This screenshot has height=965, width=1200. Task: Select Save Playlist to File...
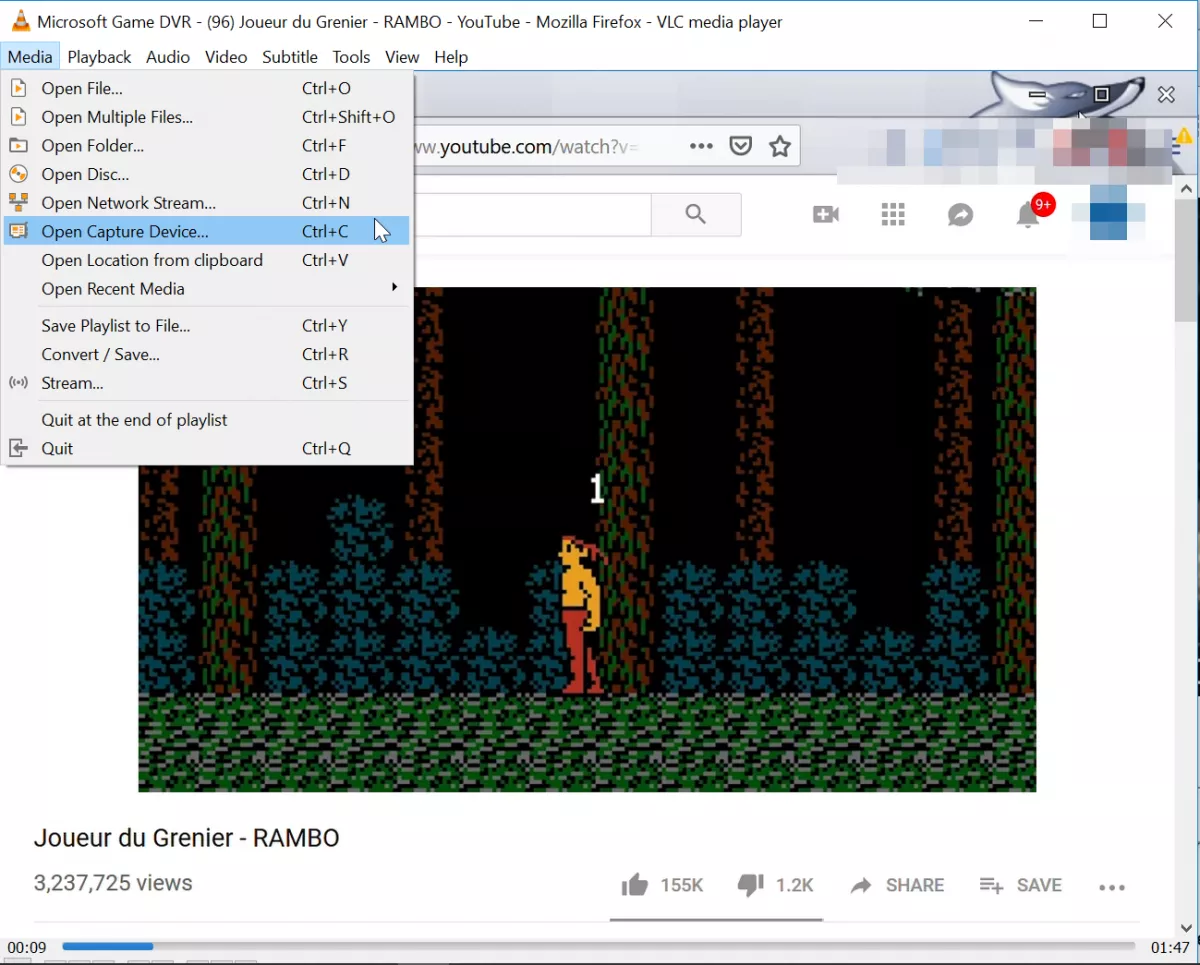click(x=207, y=326)
